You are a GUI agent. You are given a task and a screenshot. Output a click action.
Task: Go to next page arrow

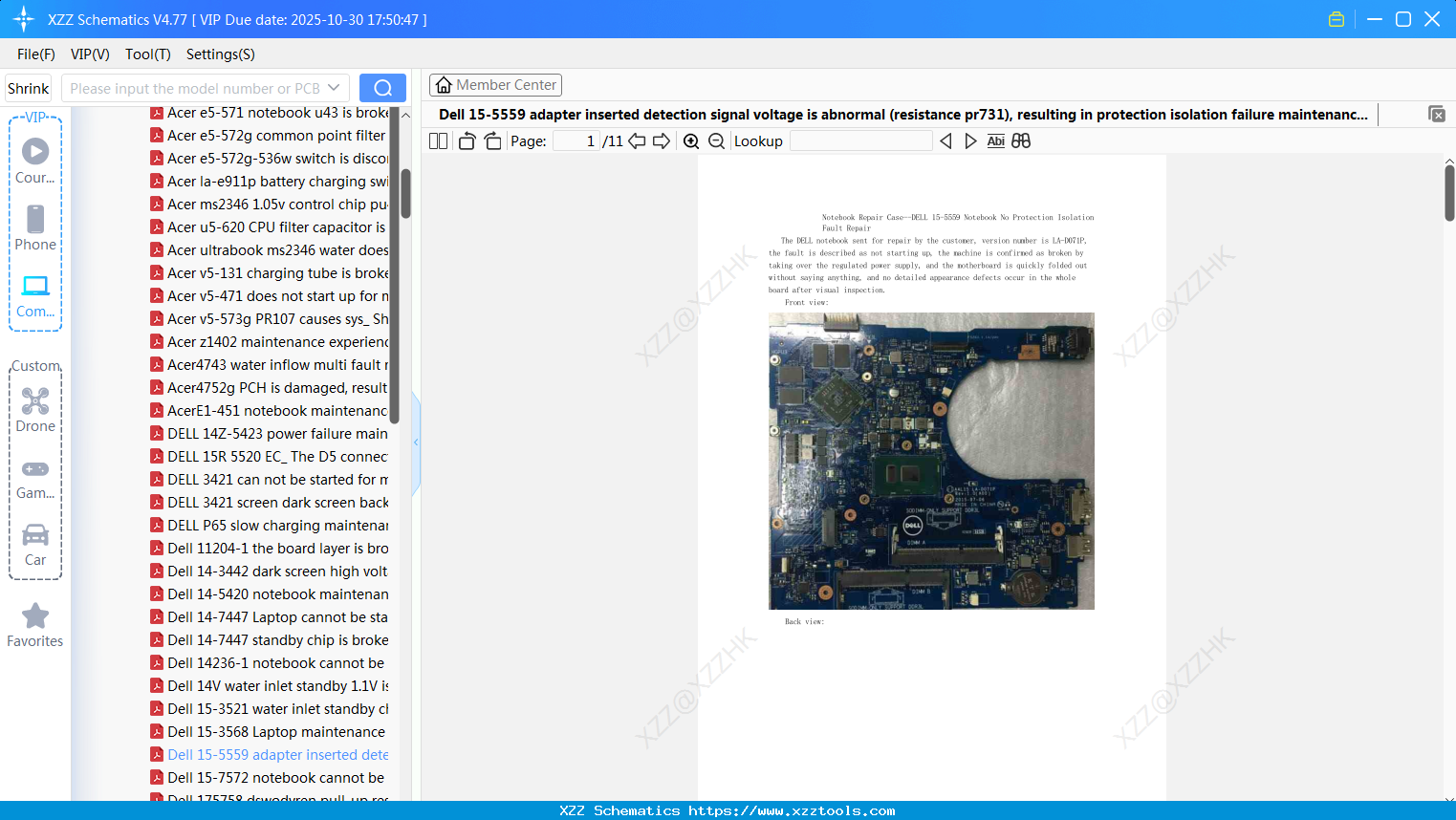pos(662,141)
